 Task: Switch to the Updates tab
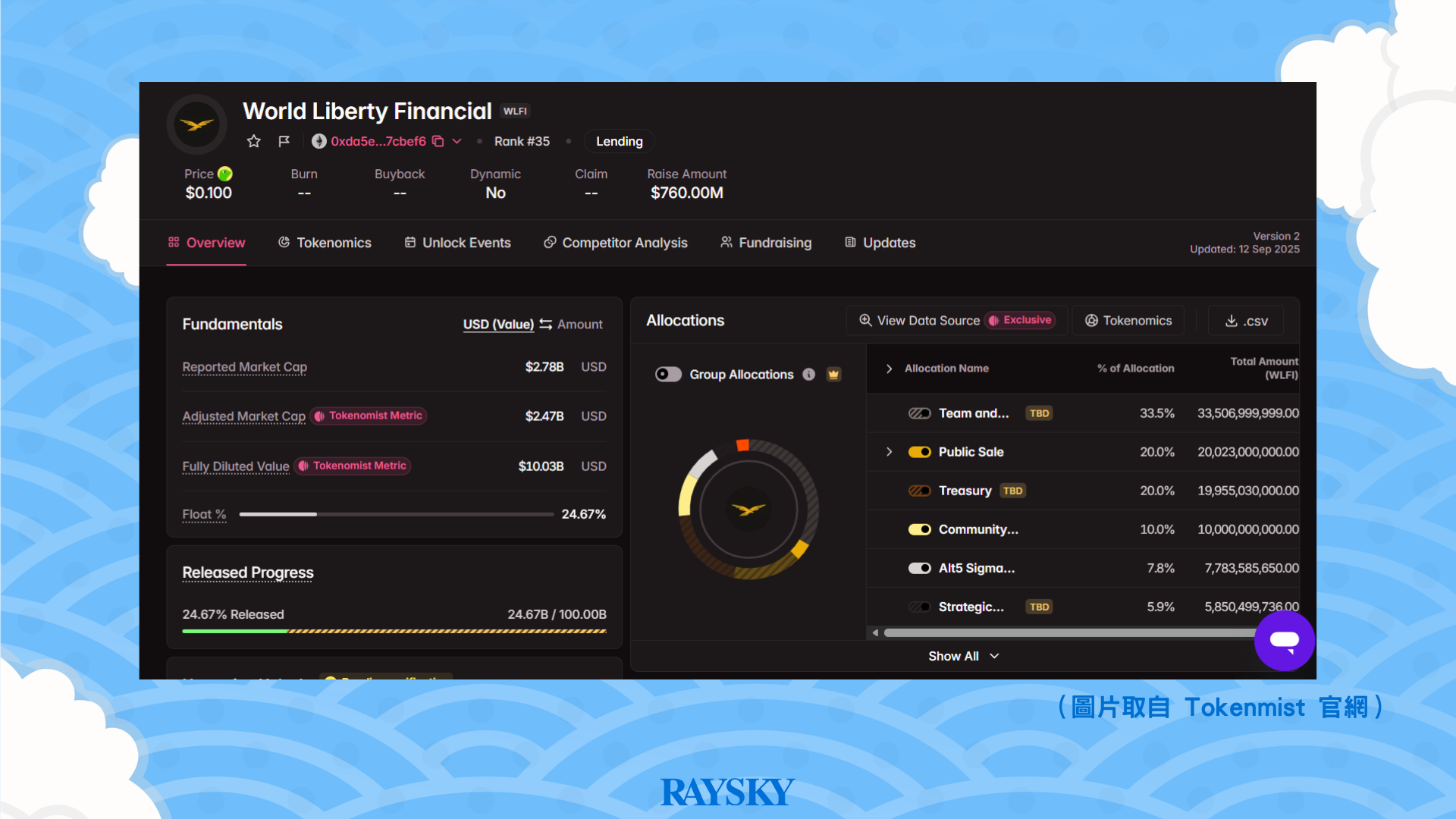tap(880, 243)
